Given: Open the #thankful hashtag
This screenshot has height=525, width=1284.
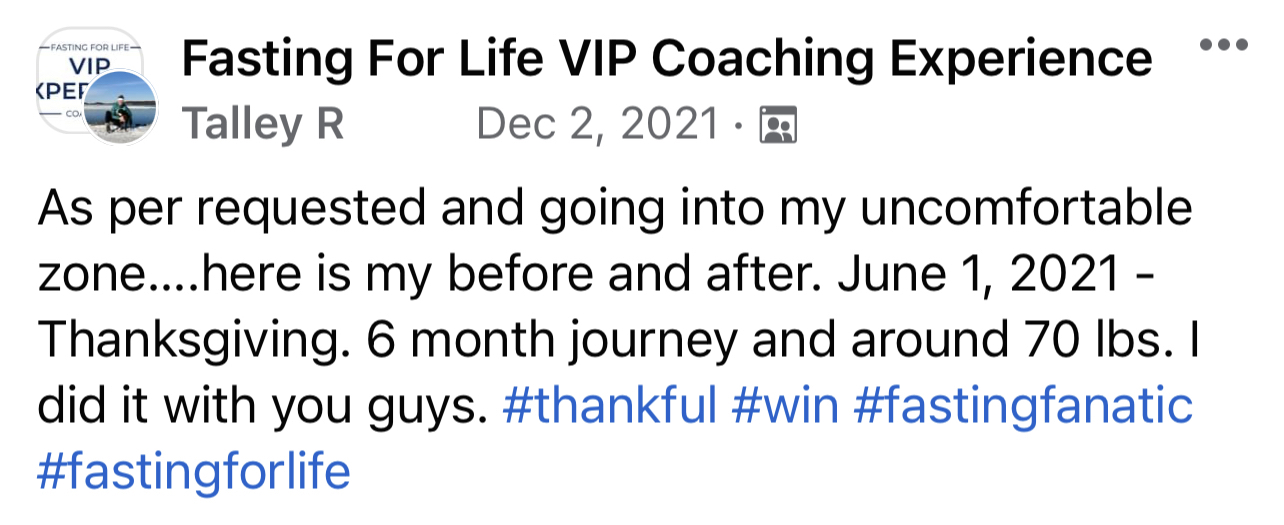Looking at the screenshot, I should [610, 406].
